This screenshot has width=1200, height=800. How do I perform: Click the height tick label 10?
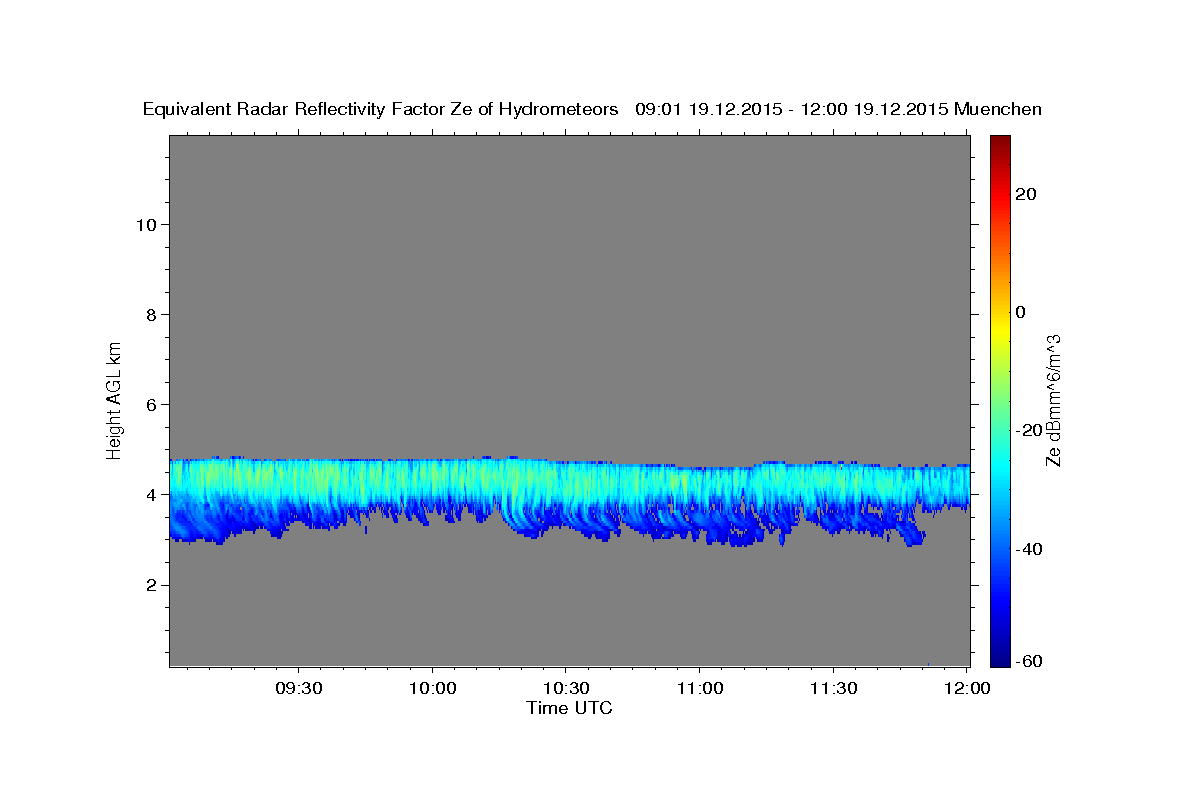click(147, 224)
